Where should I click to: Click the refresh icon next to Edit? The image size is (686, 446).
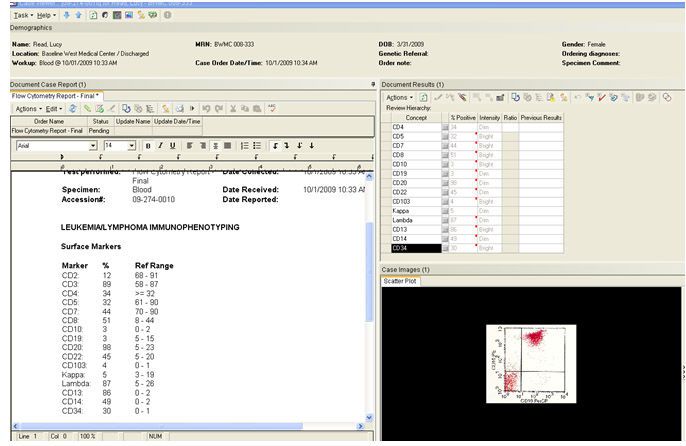click(73, 108)
